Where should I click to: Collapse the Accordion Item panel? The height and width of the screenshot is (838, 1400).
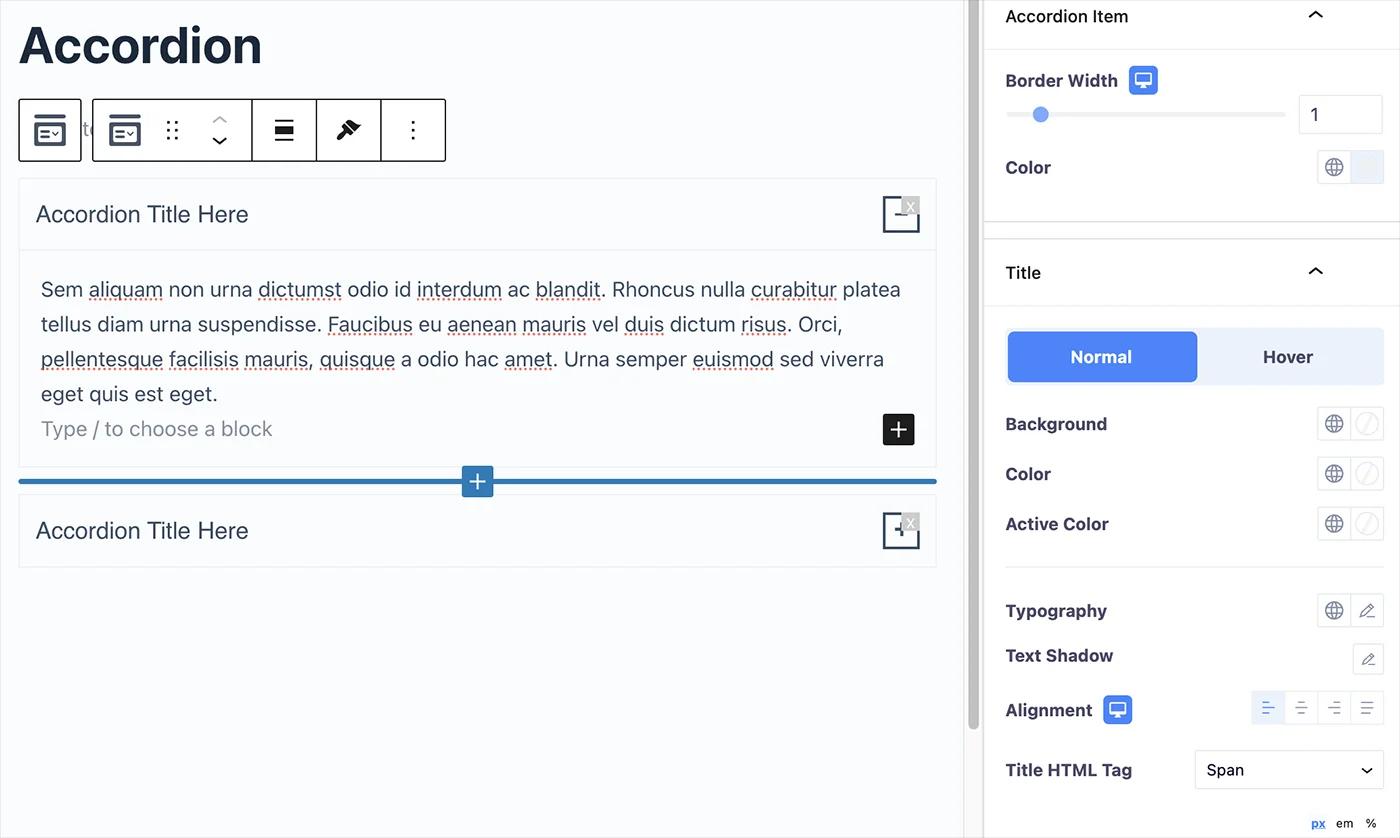click(1316, 16)
